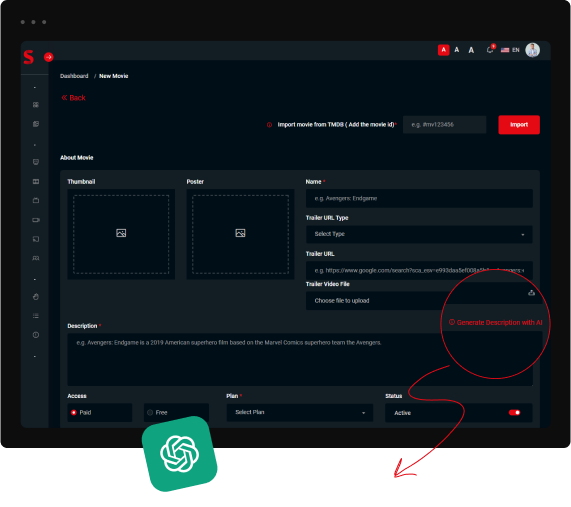The width and height of the screenshot is (571, 507).
Task: Click the image icon in Thumbnail box
Action: 121,233
